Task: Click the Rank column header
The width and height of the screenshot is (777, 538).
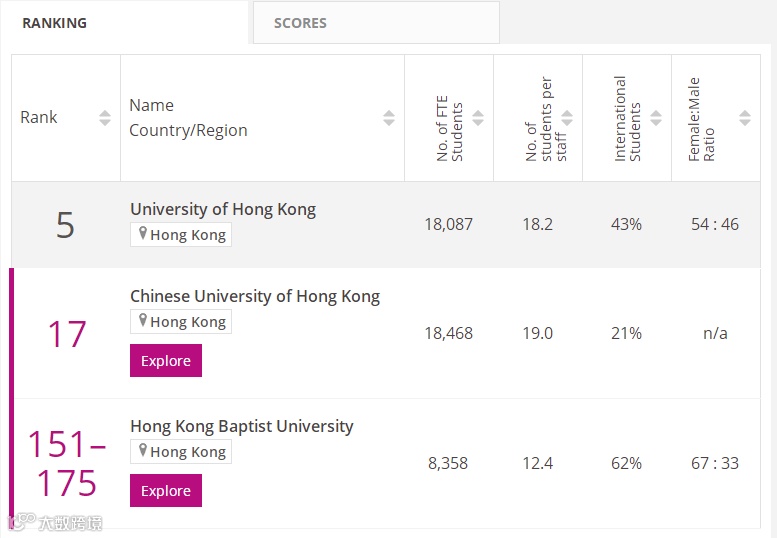Action: click(x=39, y=118)
